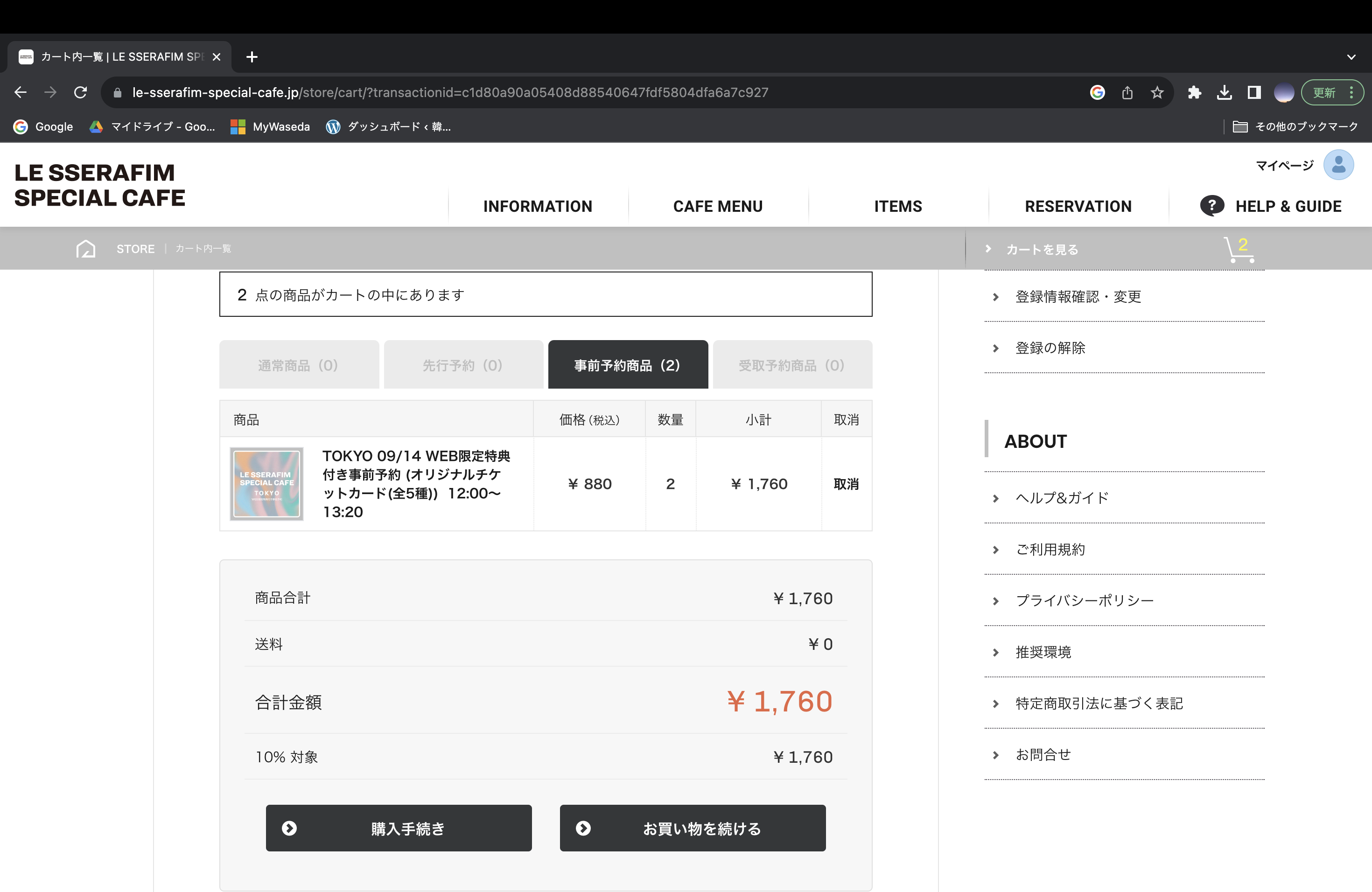Image resolution: width=1372 pixels, height=892 pixels.
Task: Open the browser Extensions puzzle icon
Action: 1195,92
